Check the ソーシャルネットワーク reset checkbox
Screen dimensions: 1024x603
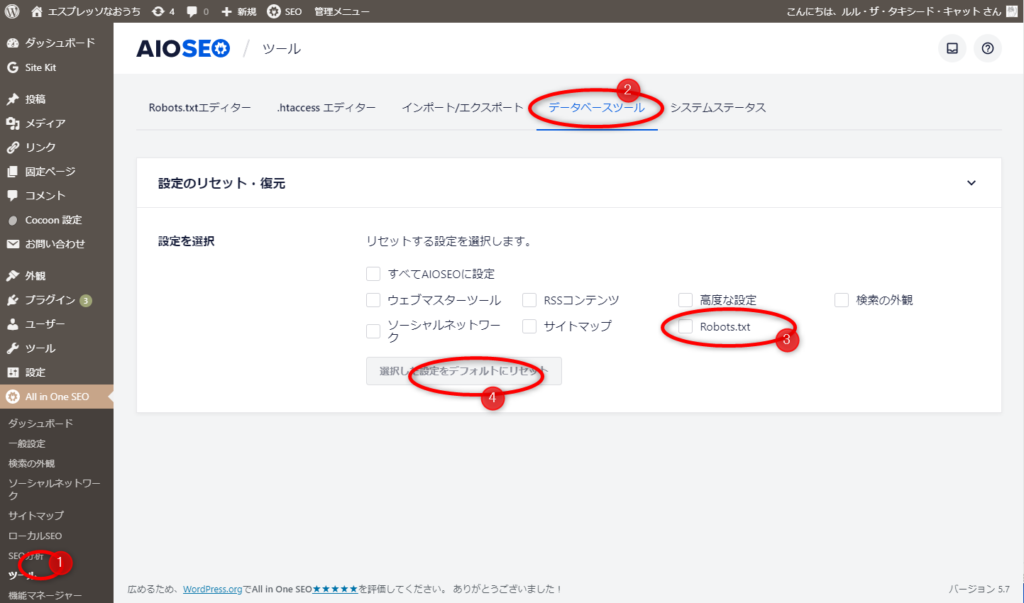tap(373, 331)
